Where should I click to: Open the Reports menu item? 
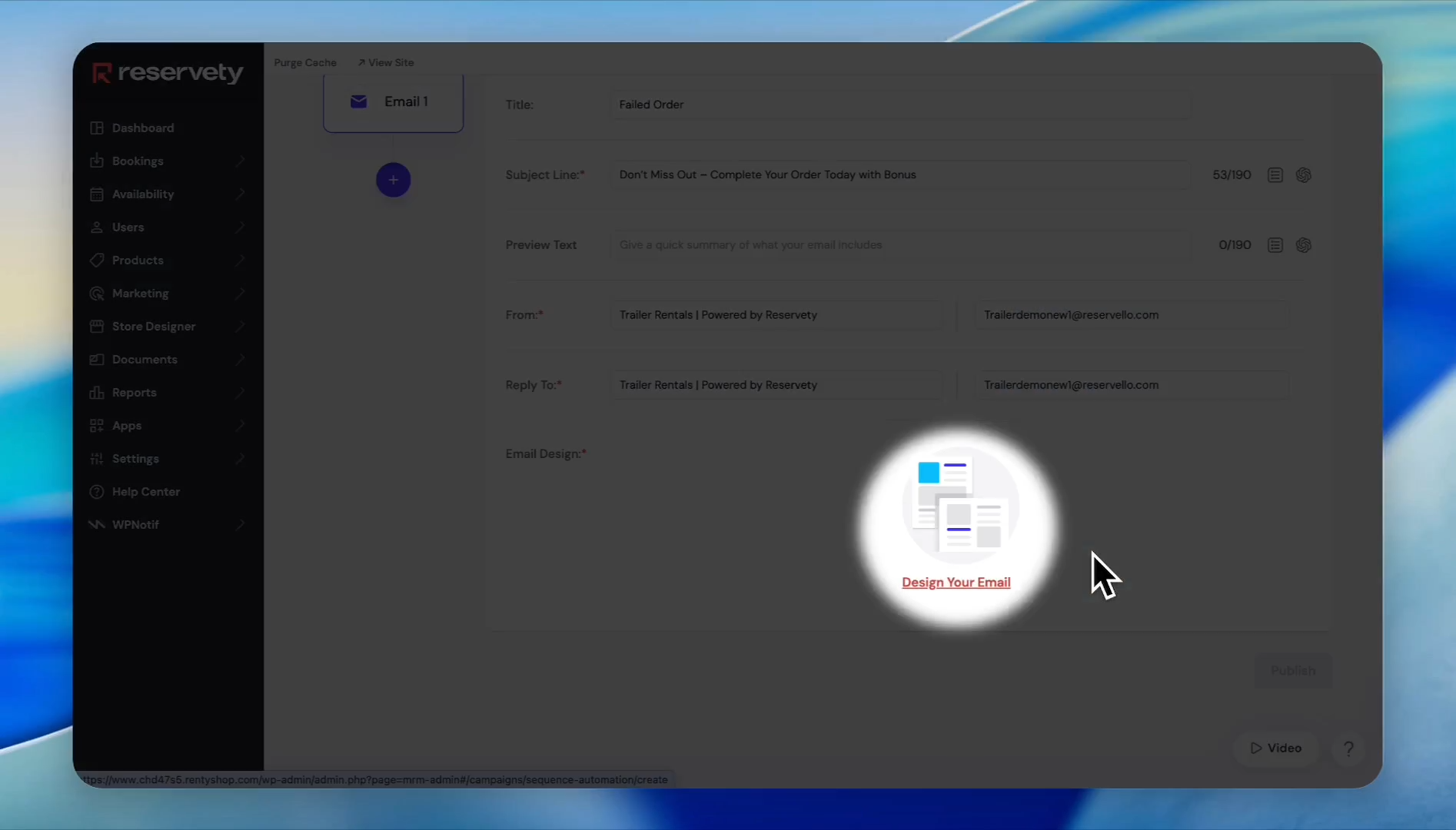tap(134, 392)
